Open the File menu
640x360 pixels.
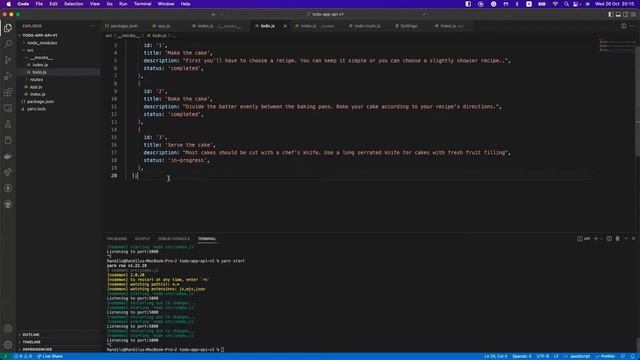pos(39,4)
